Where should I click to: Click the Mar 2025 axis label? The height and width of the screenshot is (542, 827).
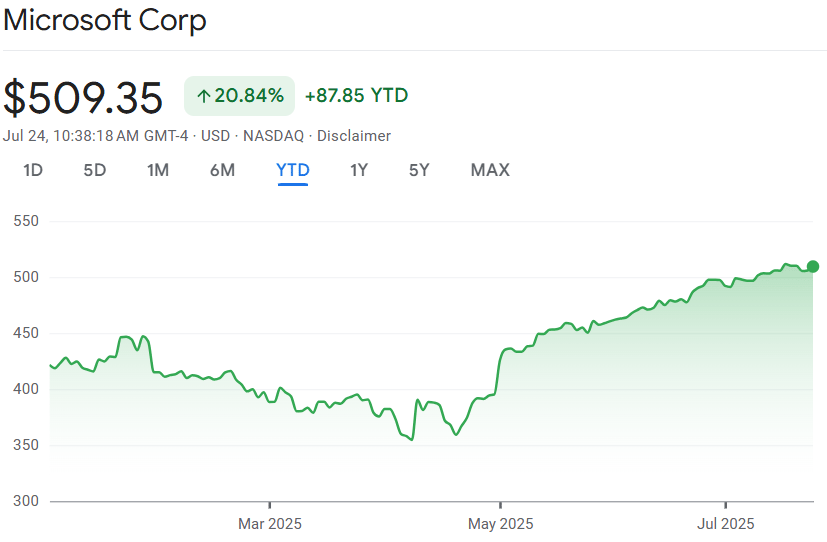pyautogui.click(x=270, y=524)
